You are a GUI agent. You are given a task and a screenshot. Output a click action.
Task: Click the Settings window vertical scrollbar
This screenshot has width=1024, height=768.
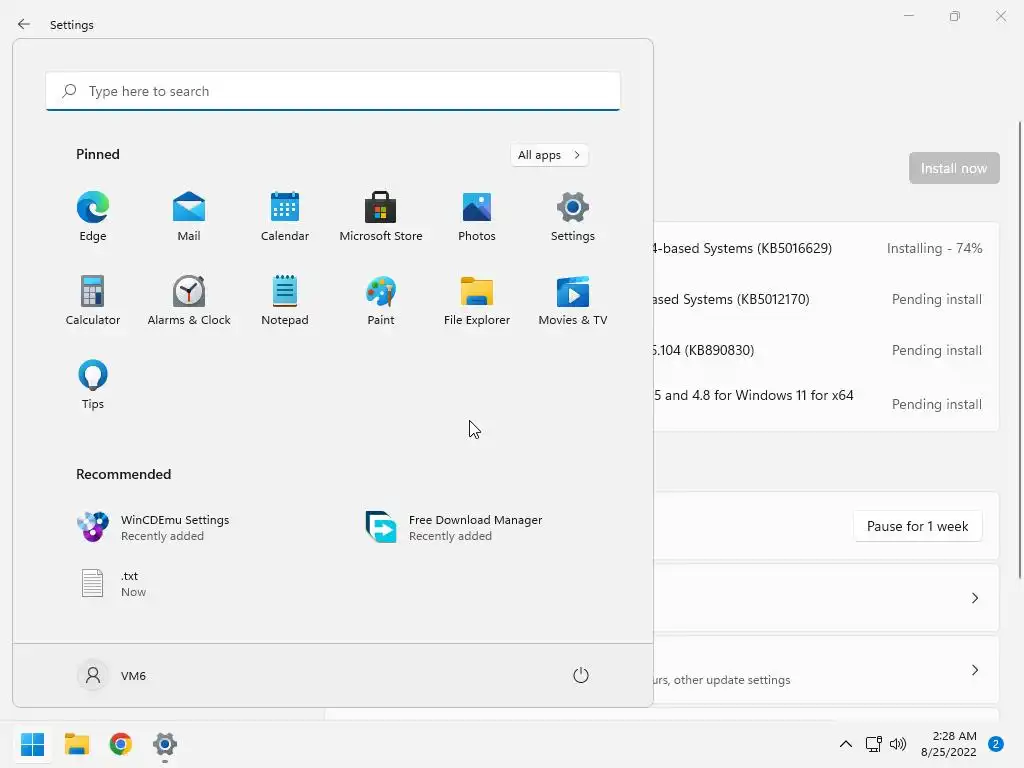click(1019, 349)
